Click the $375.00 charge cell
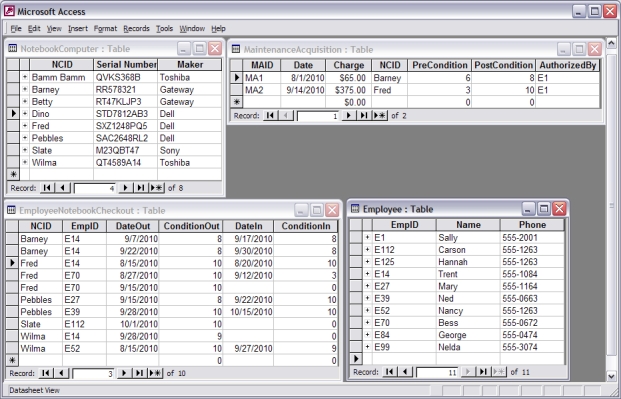The height and width of the screenshot is (399, 621). tap(348, 90)
